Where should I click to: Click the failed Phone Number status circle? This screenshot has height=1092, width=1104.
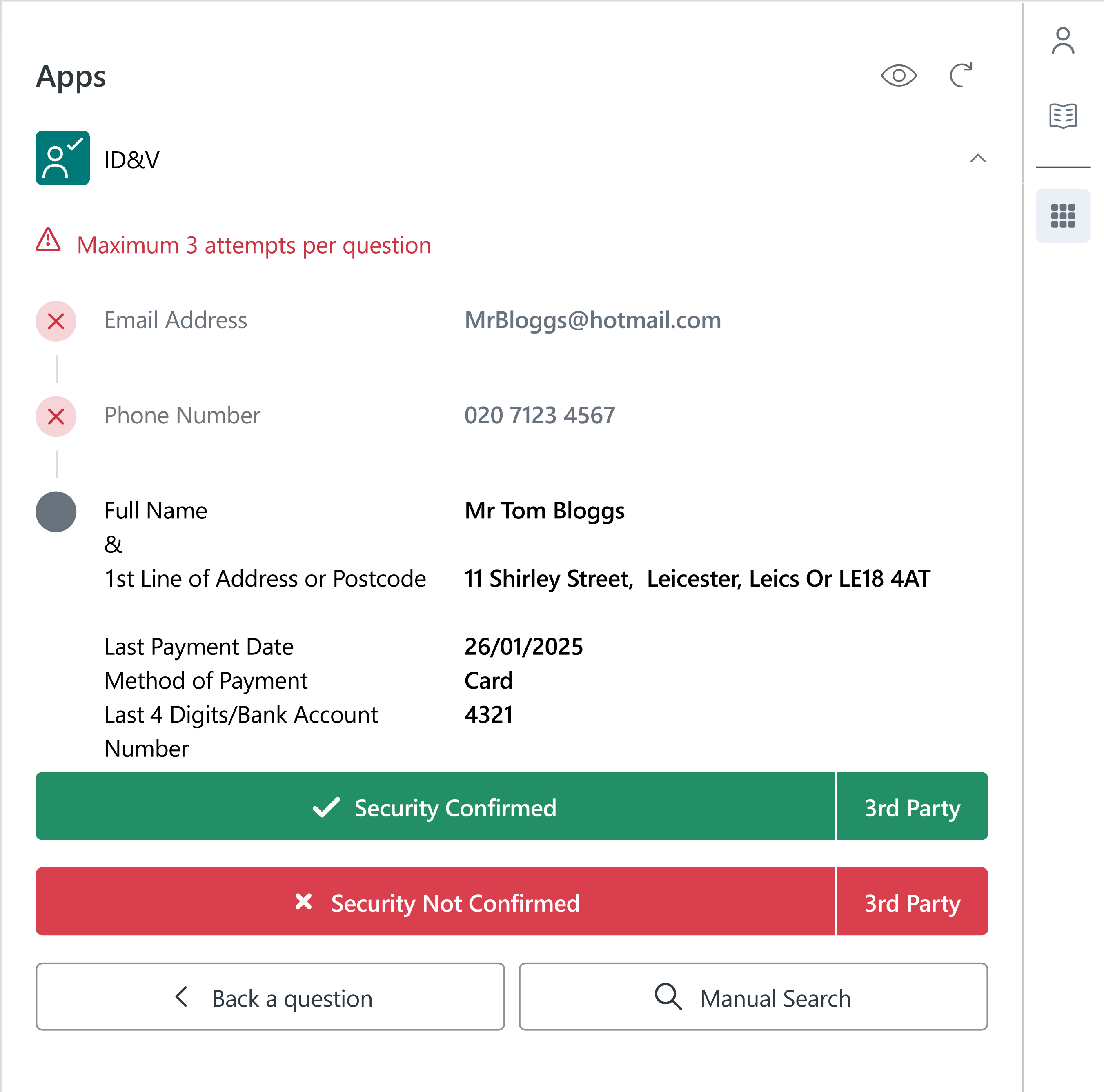point(56,416)
